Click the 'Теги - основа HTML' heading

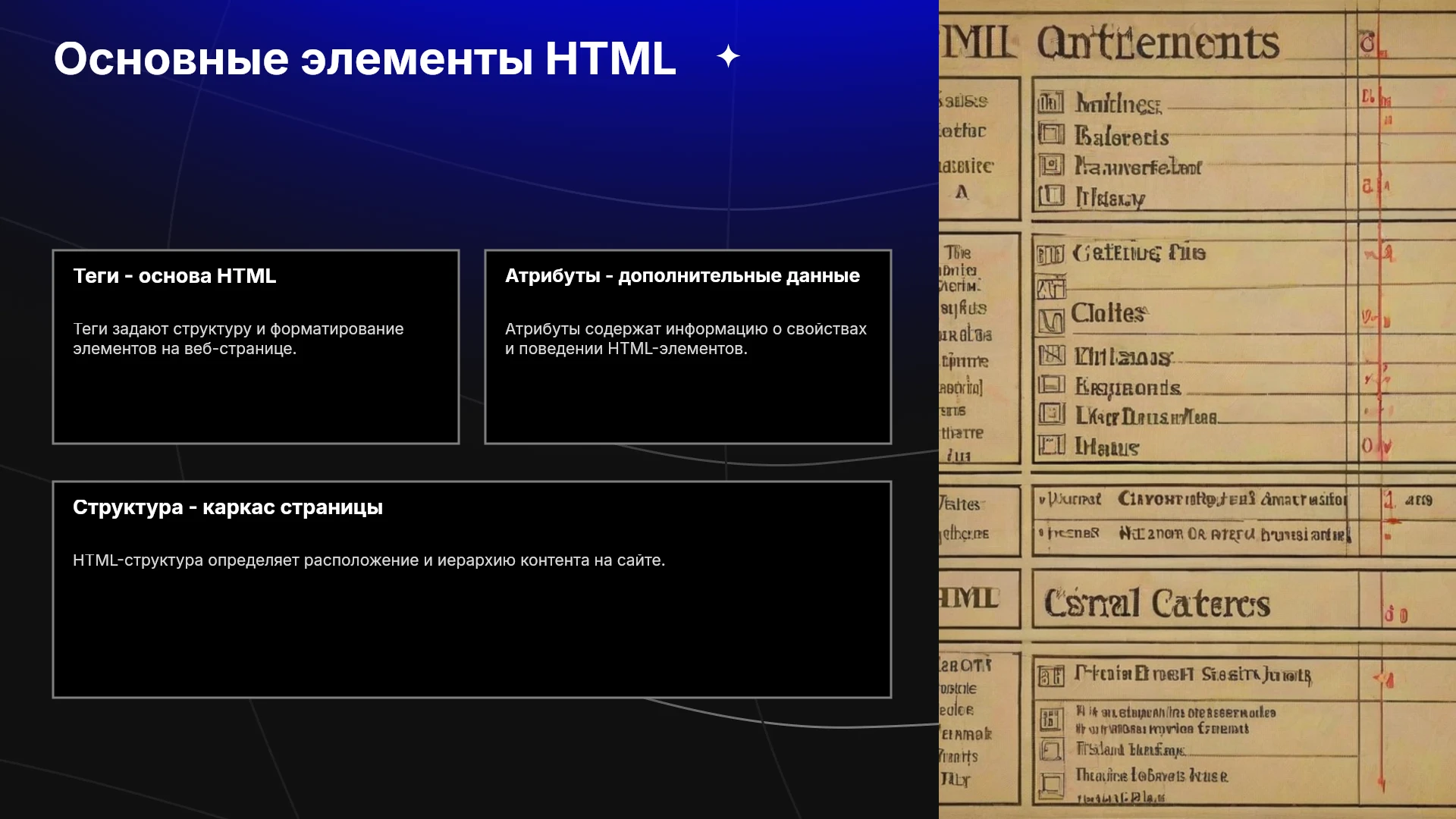tap(174, 276)
